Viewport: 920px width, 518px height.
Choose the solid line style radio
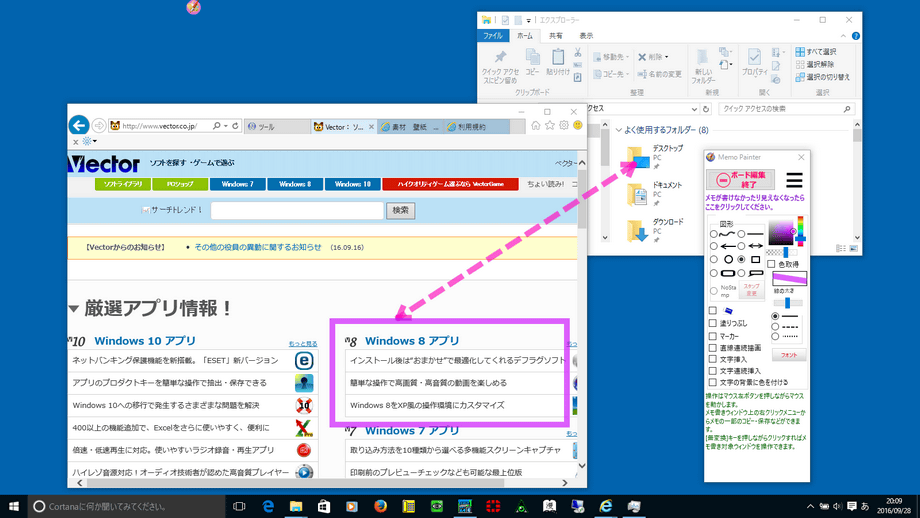pos(775,316)
